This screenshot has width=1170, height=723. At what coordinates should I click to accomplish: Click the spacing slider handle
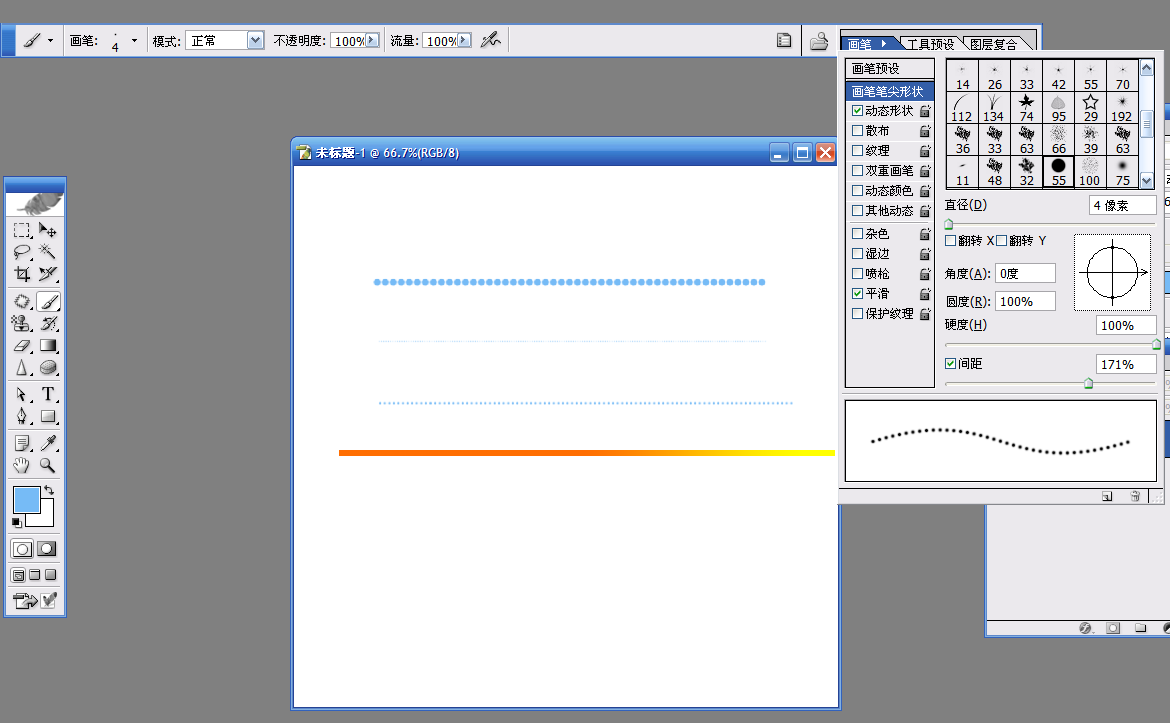pyautogui.click(x=1089, y=384)
